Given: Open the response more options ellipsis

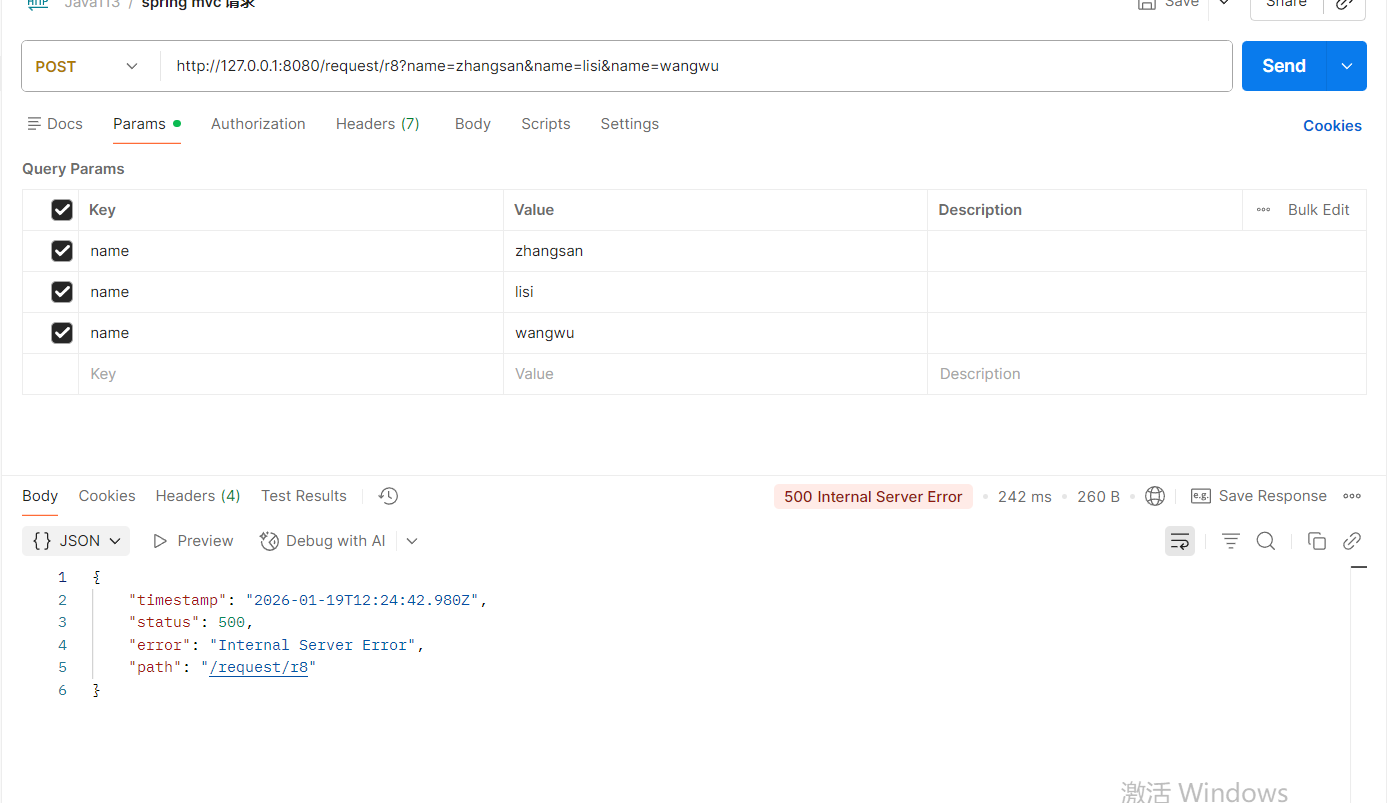Looking at the screenshot, I should [x=1352, y=496].
